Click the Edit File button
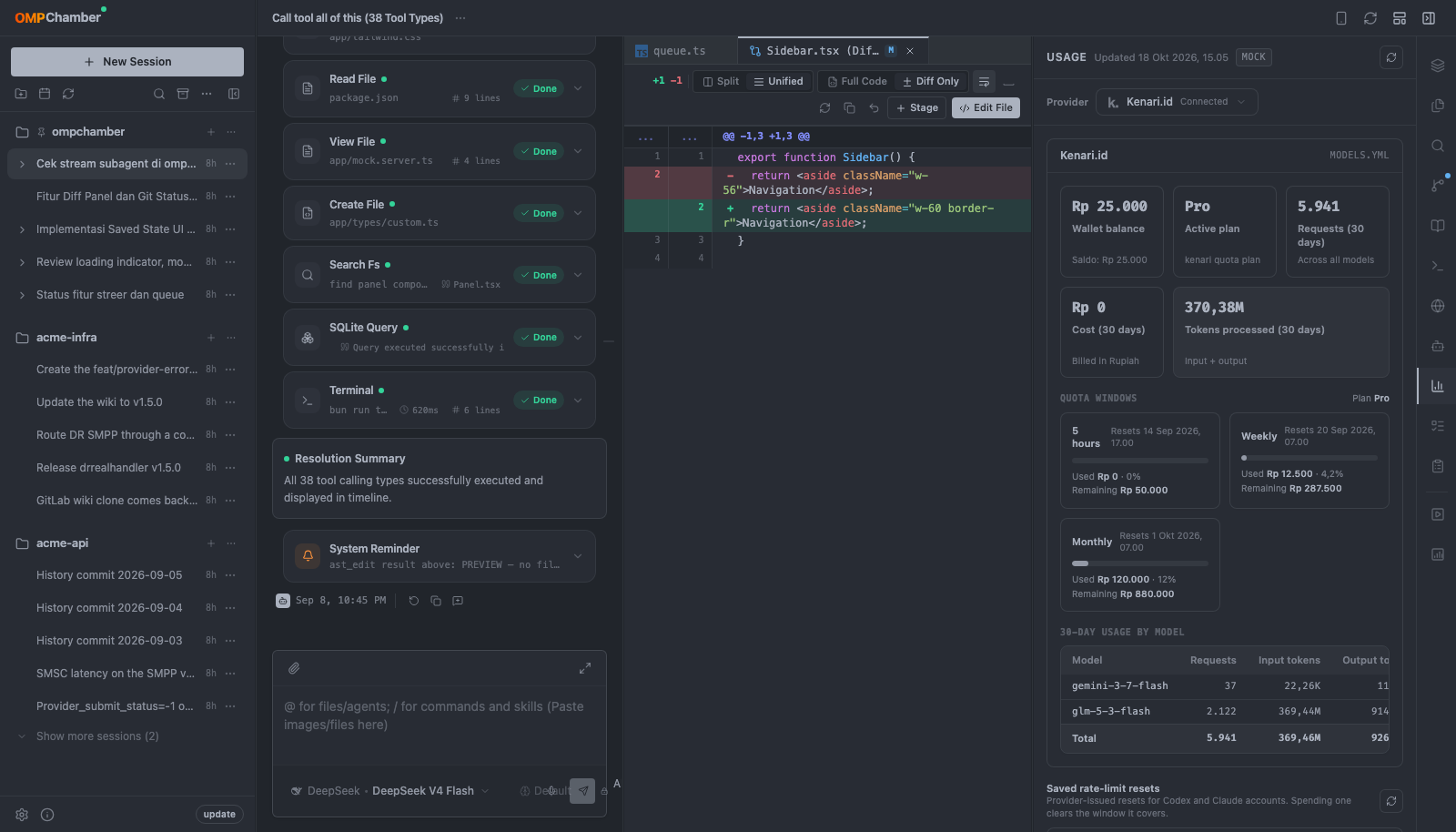The image size is (1456, 832). click(986, 107)
